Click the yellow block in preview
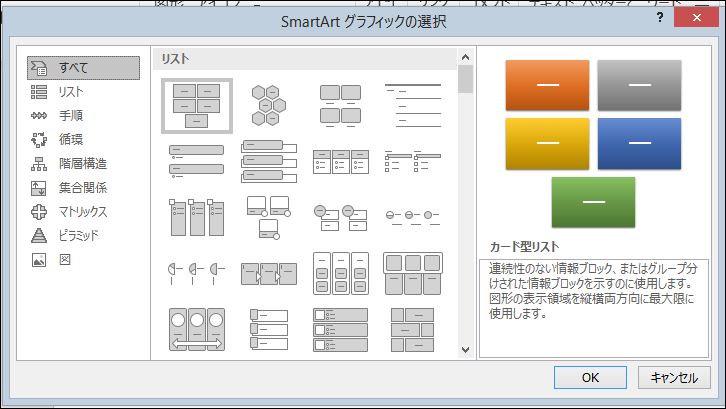Image resolution: width=726 pixels, height=409 pixels. click(x=547, y=144)
